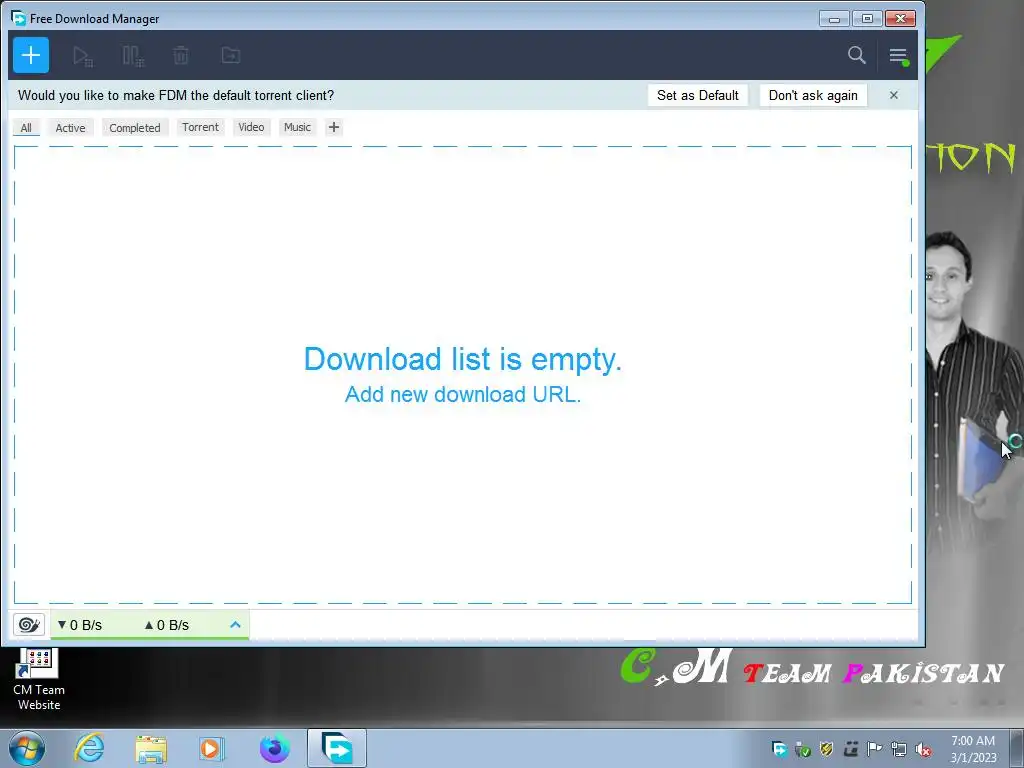The height and width of the screenshot is (768, 1024).
Task: Click the taskbar clock showing 7:00 AM
Action: [973, 749]
